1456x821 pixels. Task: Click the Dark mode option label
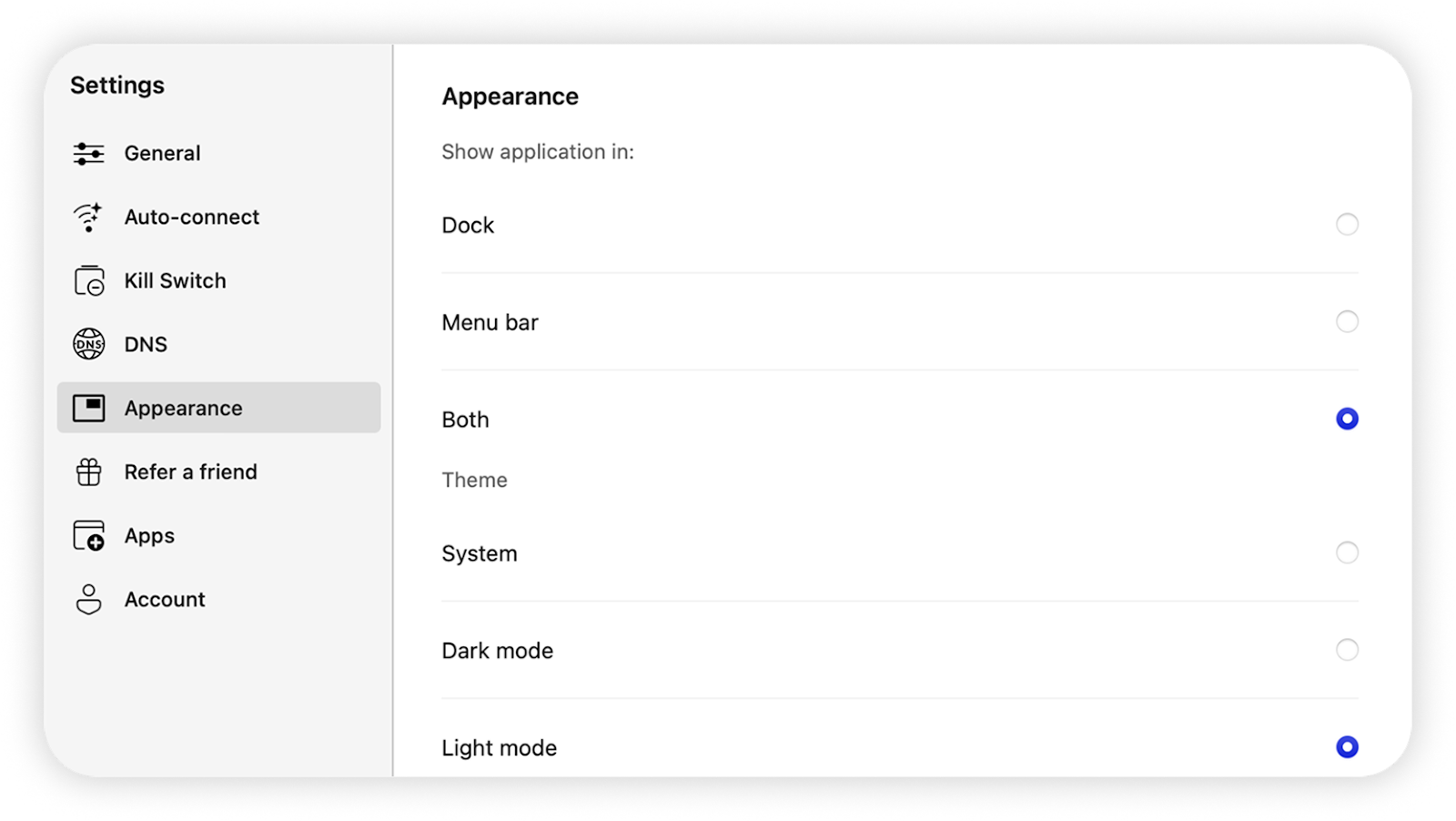point(498,651)
